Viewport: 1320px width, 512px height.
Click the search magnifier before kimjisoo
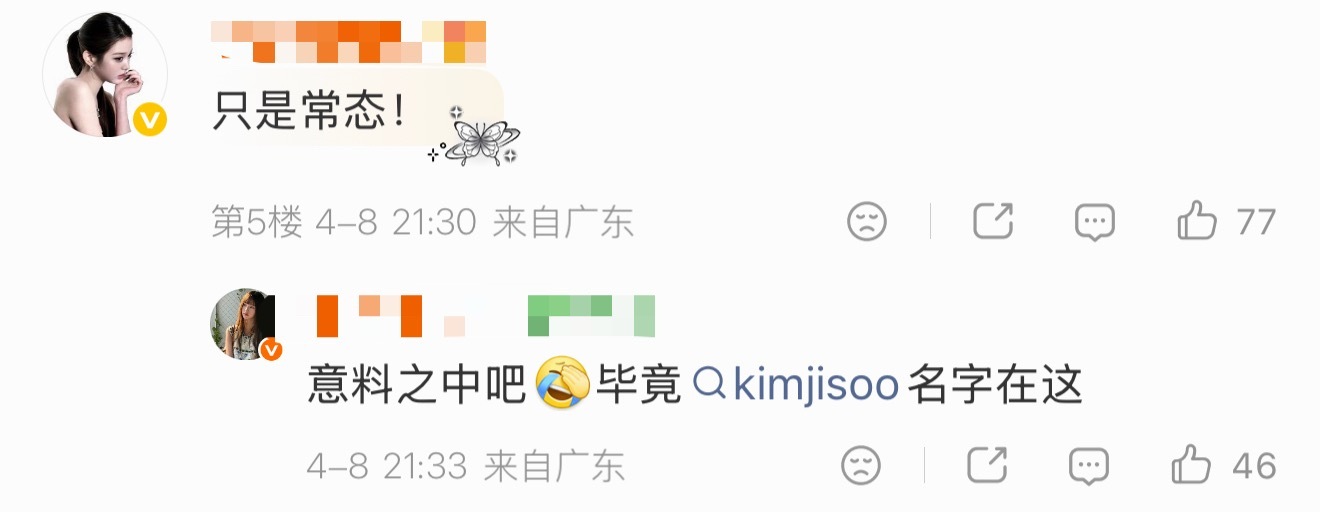709,384
